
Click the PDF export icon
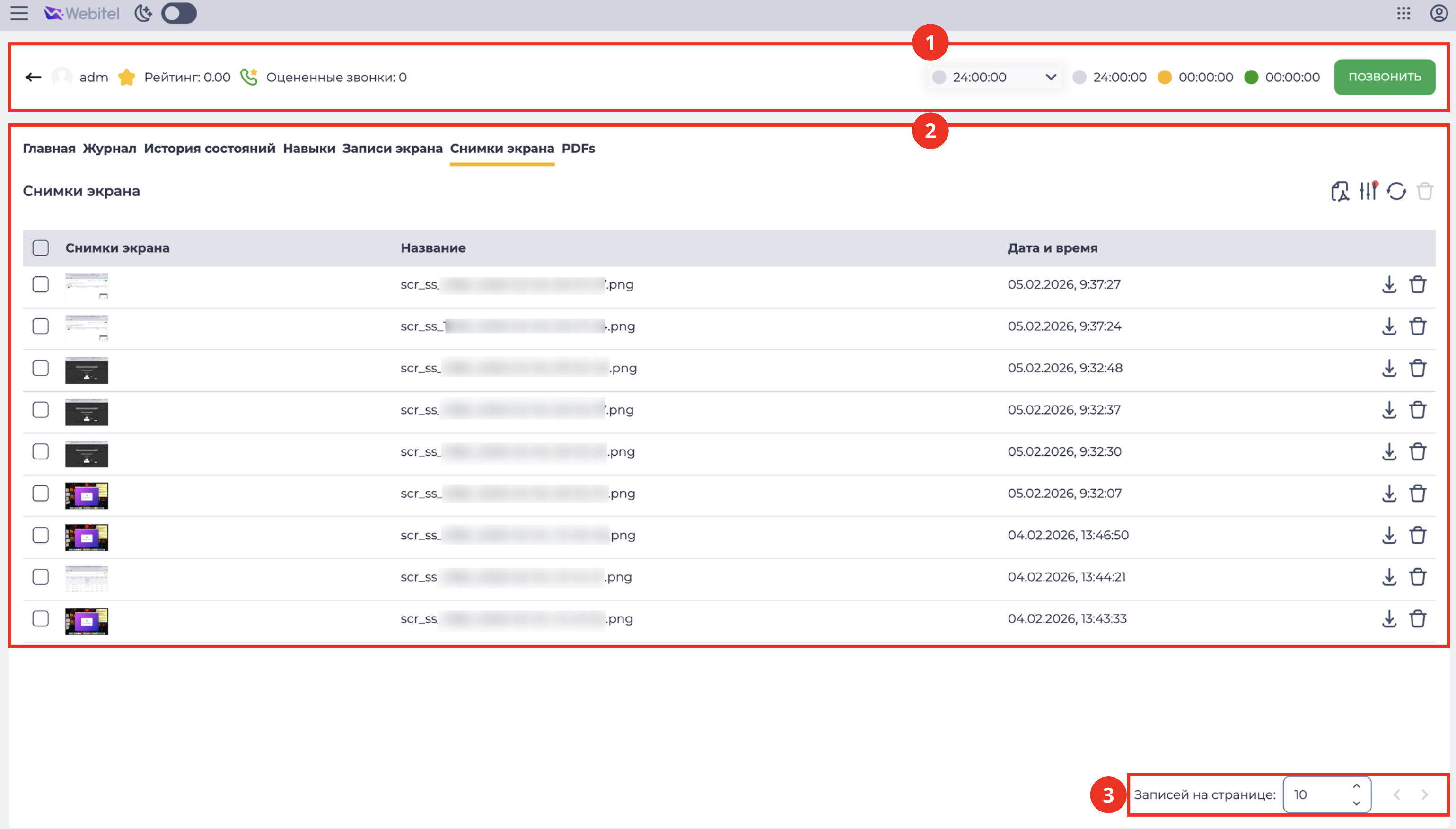click(1340, 191)
